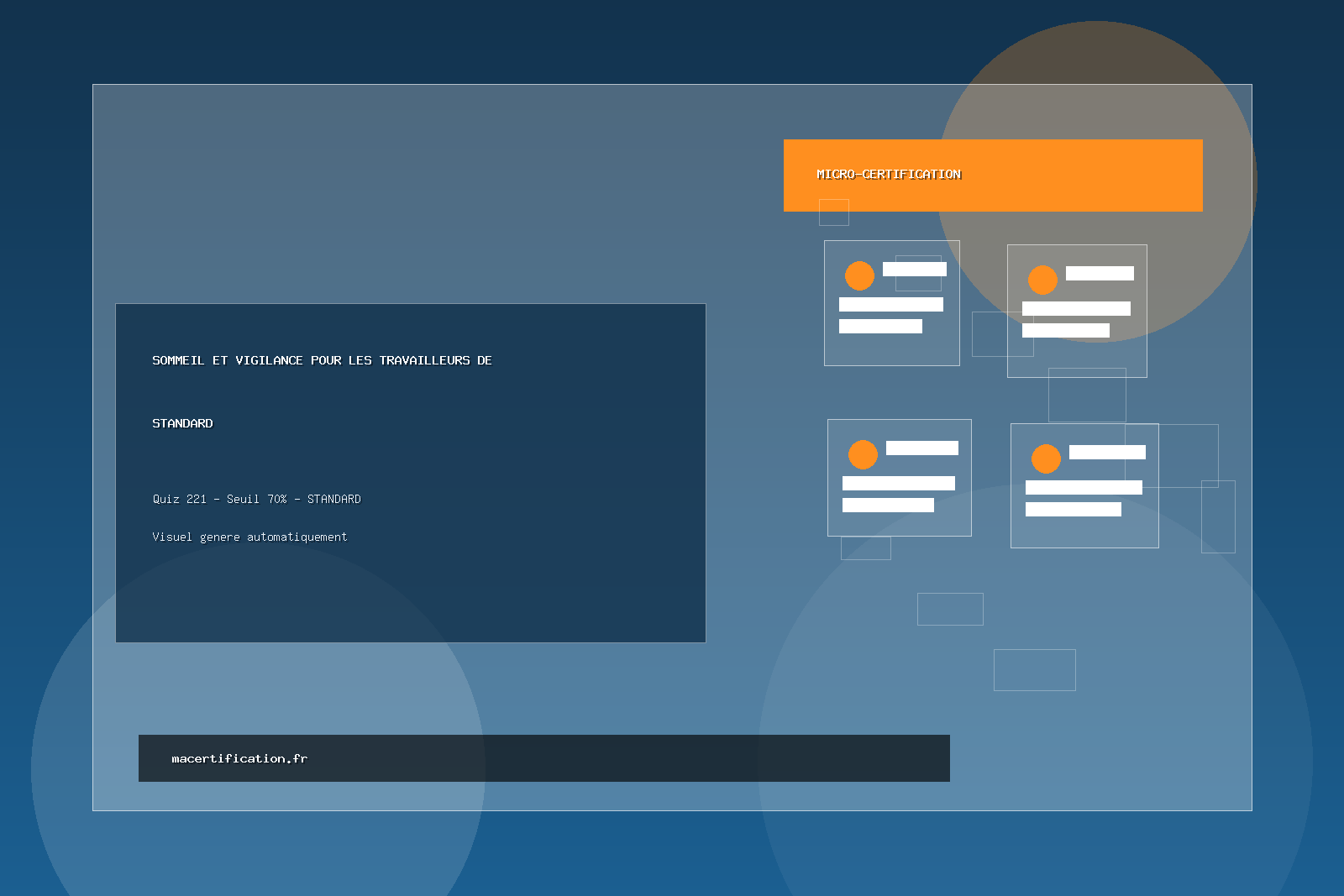Select the 'Quiz 221 - Seuil 70% - STANDARD' line

(x=256, y=499)
